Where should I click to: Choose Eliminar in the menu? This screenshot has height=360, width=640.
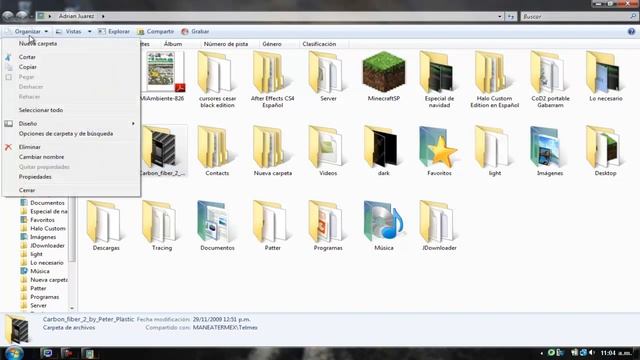pos(30,147)
